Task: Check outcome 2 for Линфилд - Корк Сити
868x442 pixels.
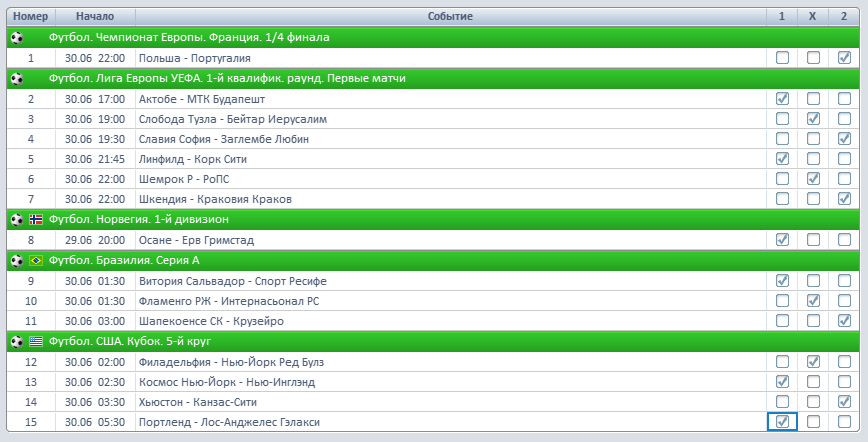Action: pyautogui.click(x=844, y=158)
